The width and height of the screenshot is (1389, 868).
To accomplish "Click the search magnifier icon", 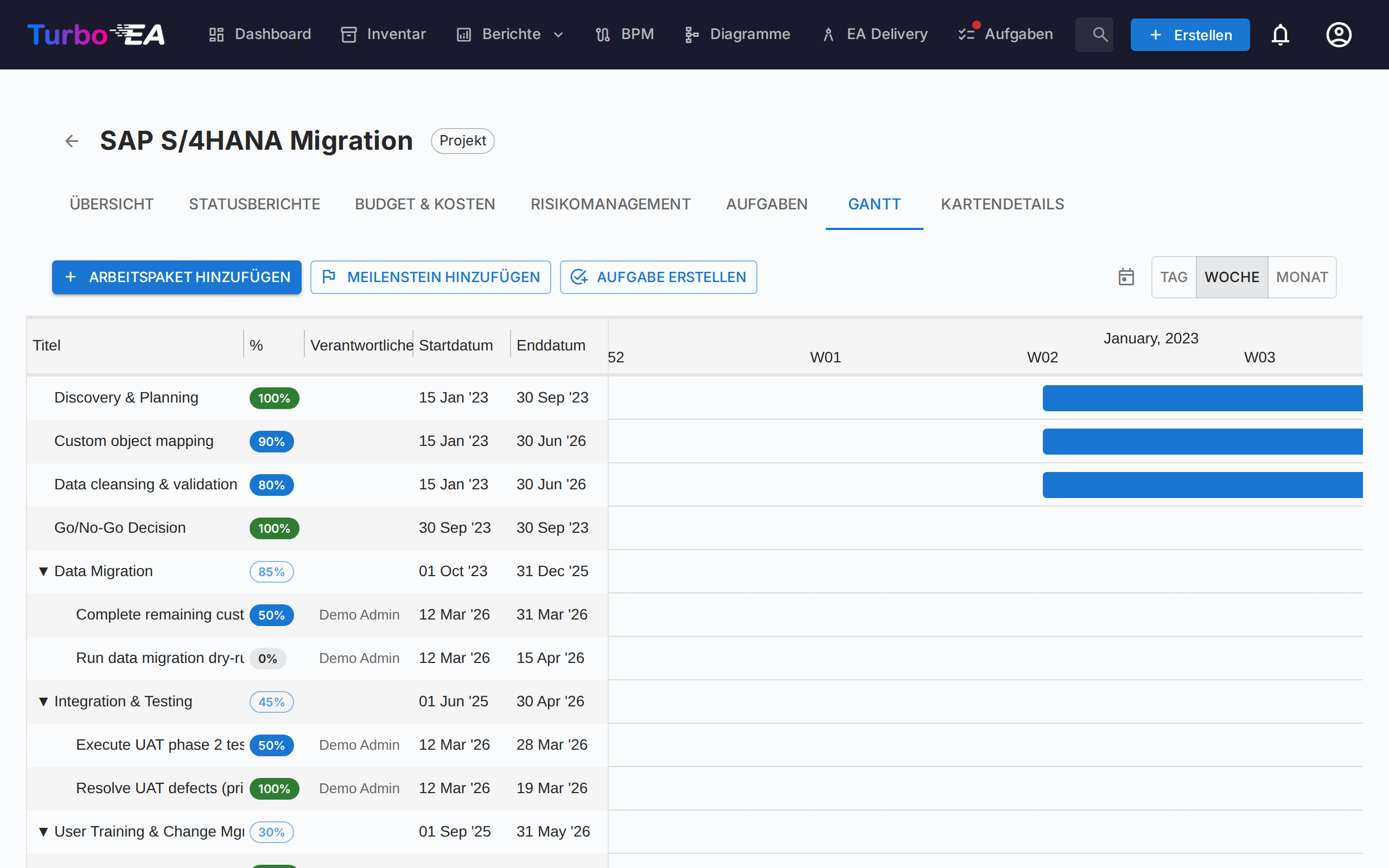I will pos(1099,34).
